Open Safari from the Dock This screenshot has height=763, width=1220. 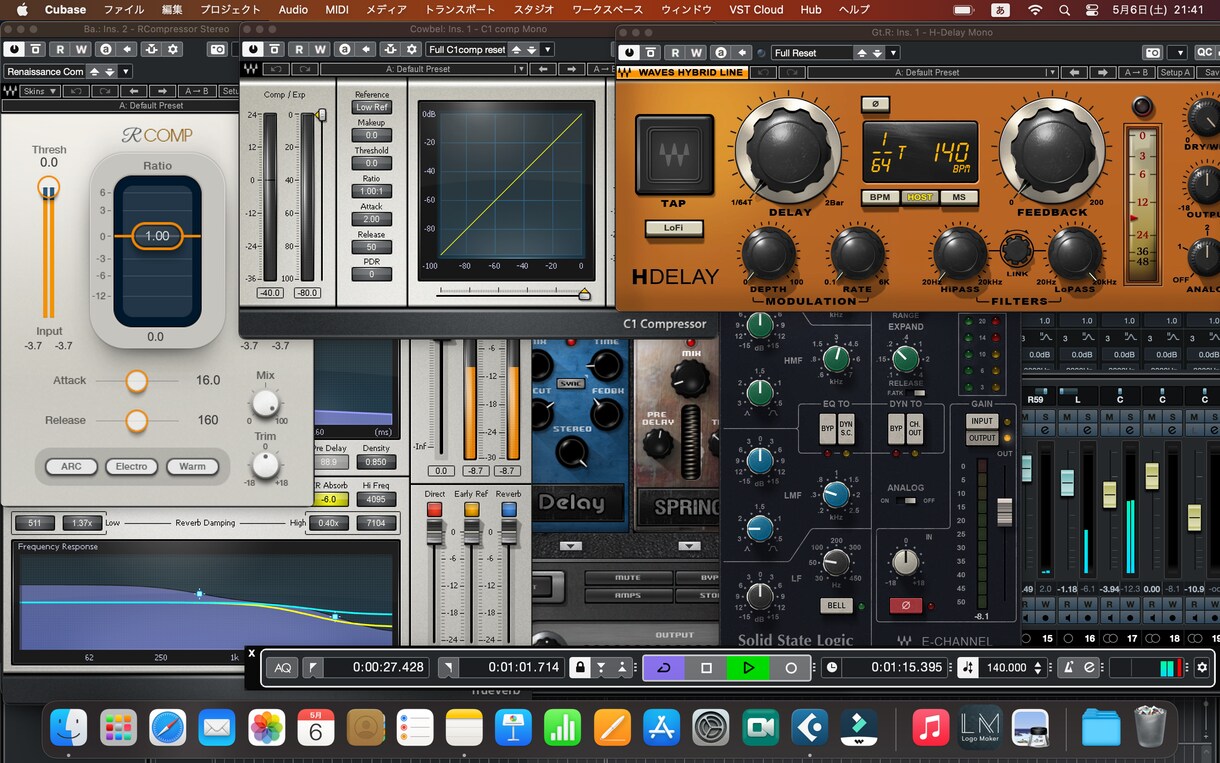tap(168, 727)
